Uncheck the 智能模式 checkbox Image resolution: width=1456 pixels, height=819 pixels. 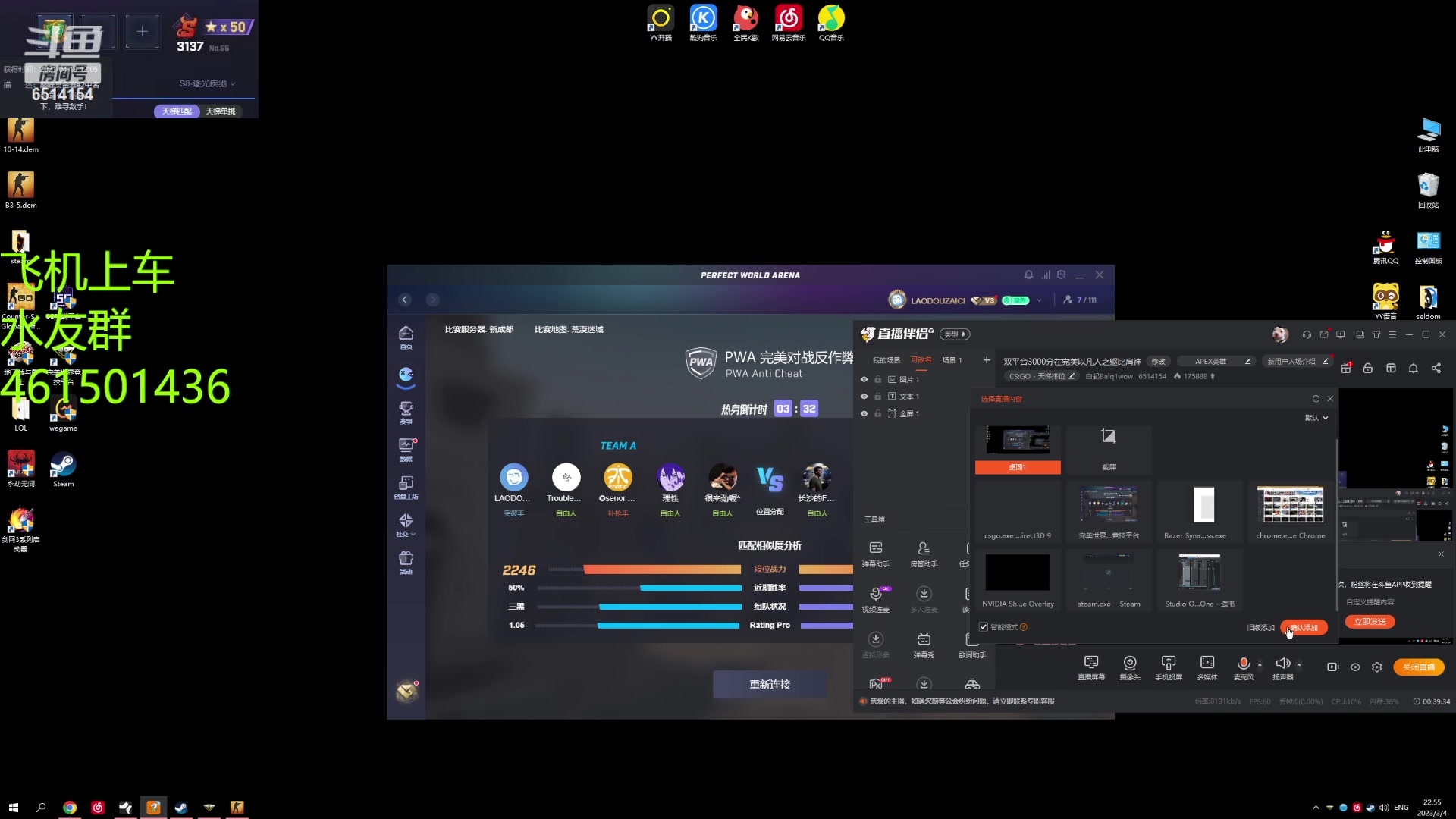point(984,627)
